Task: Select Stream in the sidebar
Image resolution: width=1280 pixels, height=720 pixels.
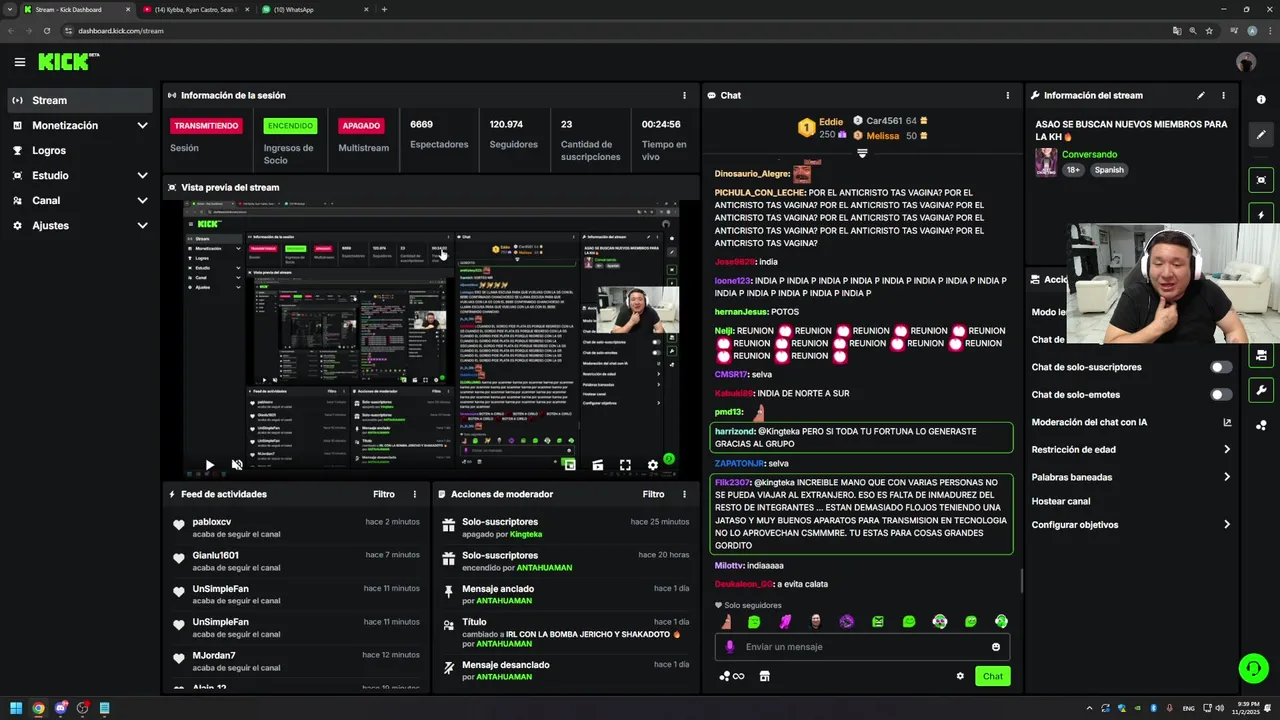Action: (x=82, y=100)
